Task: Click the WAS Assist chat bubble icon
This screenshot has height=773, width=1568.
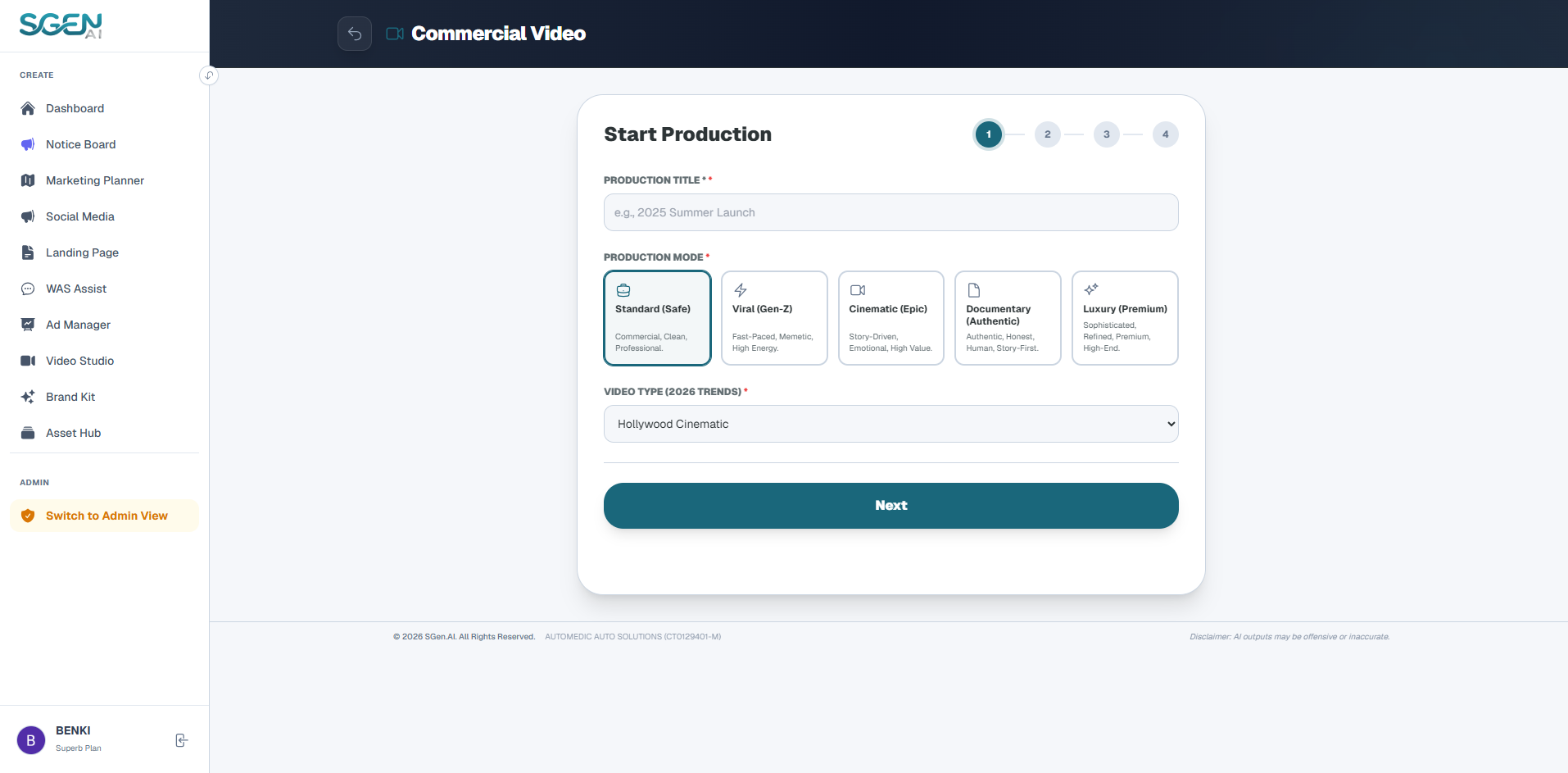Action: point(28,289)
